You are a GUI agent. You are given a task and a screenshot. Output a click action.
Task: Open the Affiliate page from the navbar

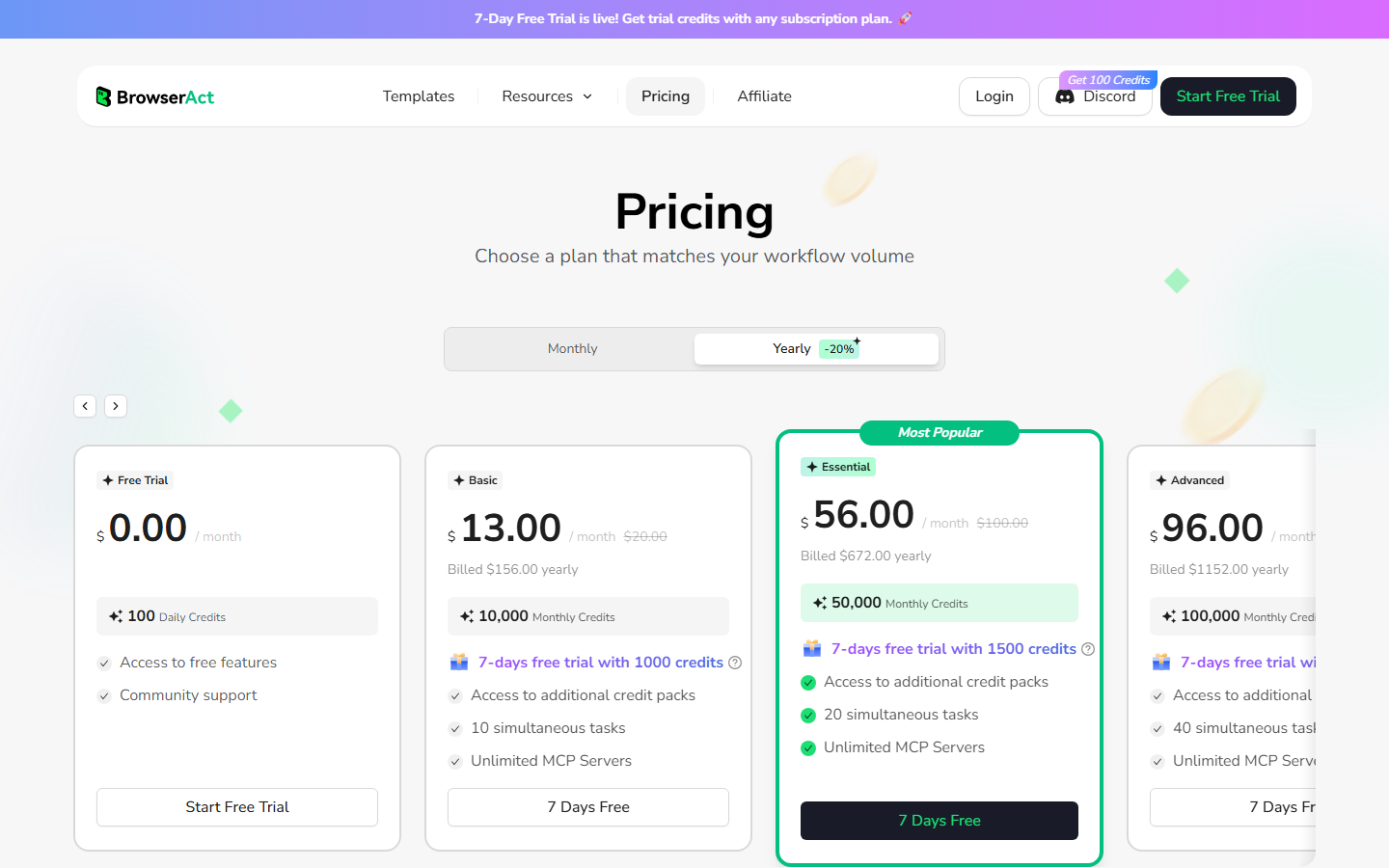(x=764, y=96)
